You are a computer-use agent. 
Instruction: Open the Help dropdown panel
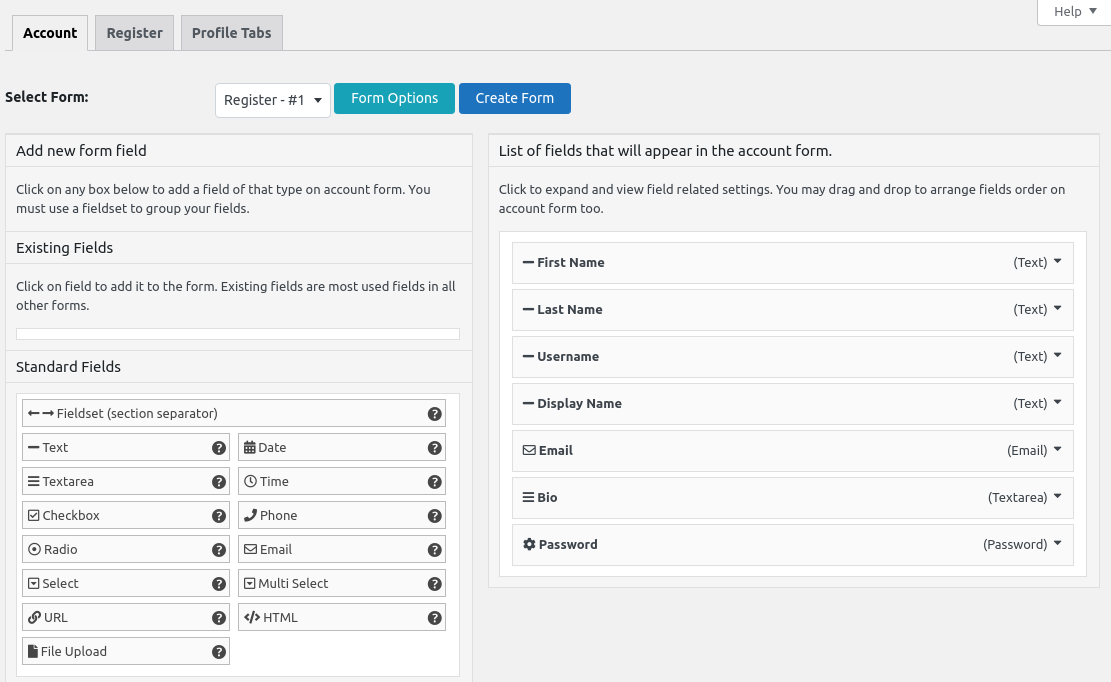[x=1074, y=11]
